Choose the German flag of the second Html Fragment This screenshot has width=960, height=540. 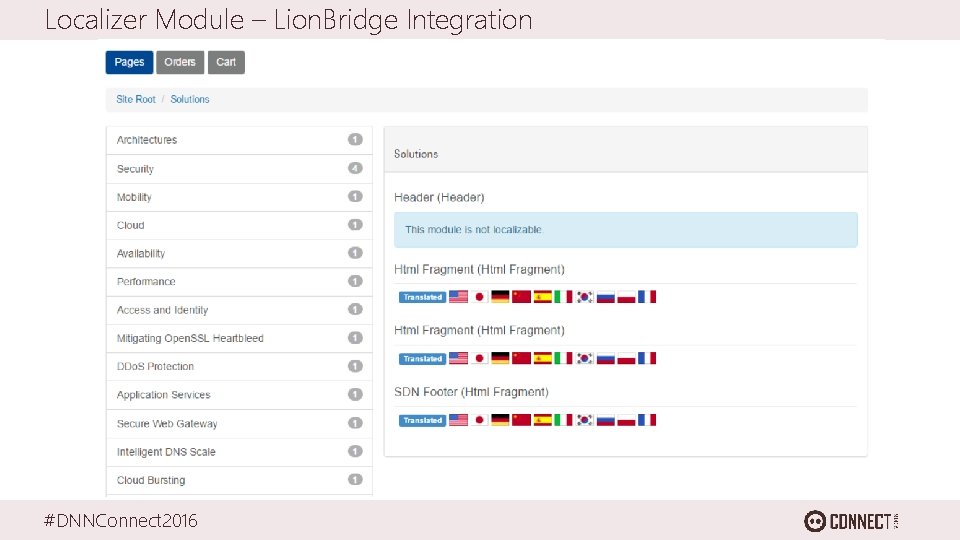pyautogui.click(x=500, y=358)
